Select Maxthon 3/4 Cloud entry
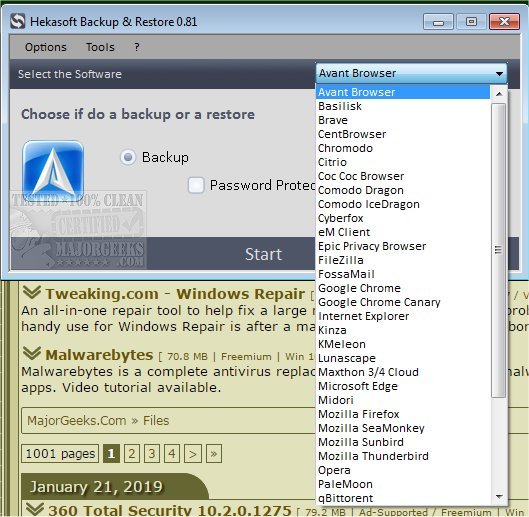 coord(403,372)
